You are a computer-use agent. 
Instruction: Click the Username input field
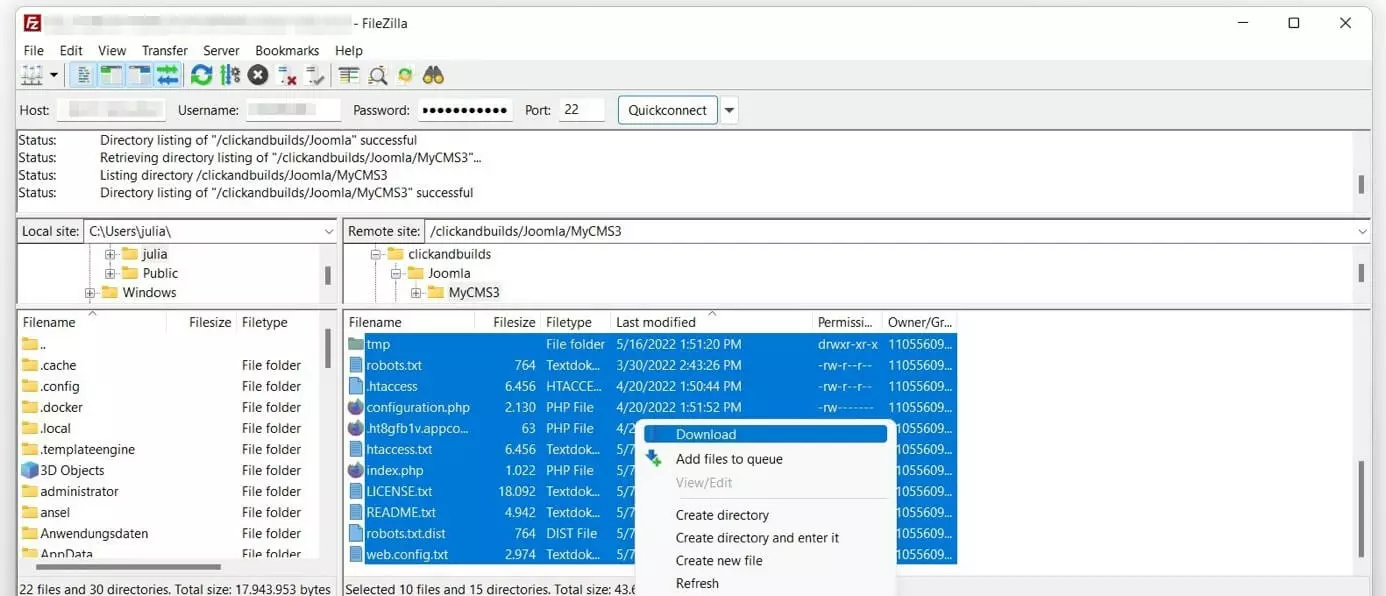pos(294,110)
